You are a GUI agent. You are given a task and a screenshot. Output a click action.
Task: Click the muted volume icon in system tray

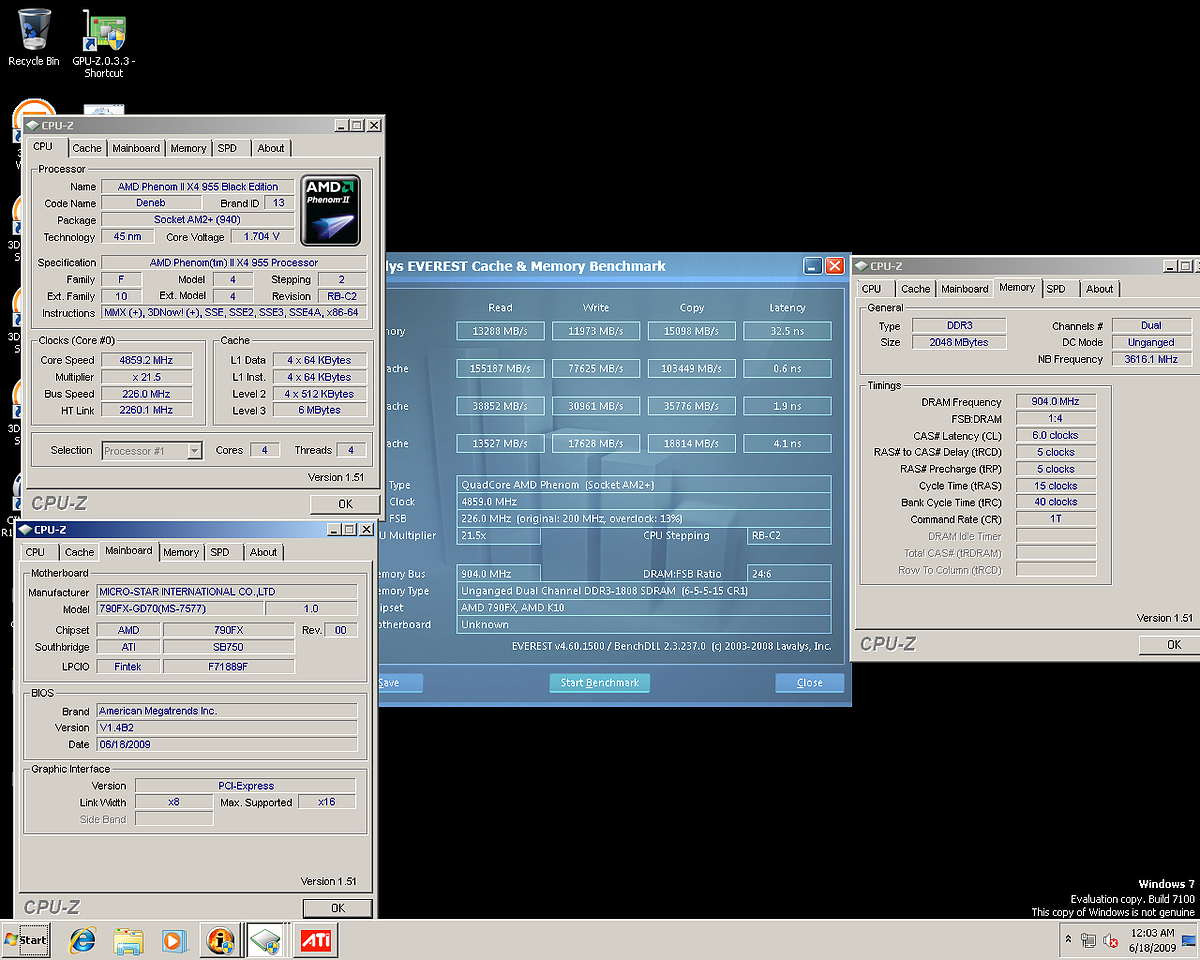(1111, 941)
